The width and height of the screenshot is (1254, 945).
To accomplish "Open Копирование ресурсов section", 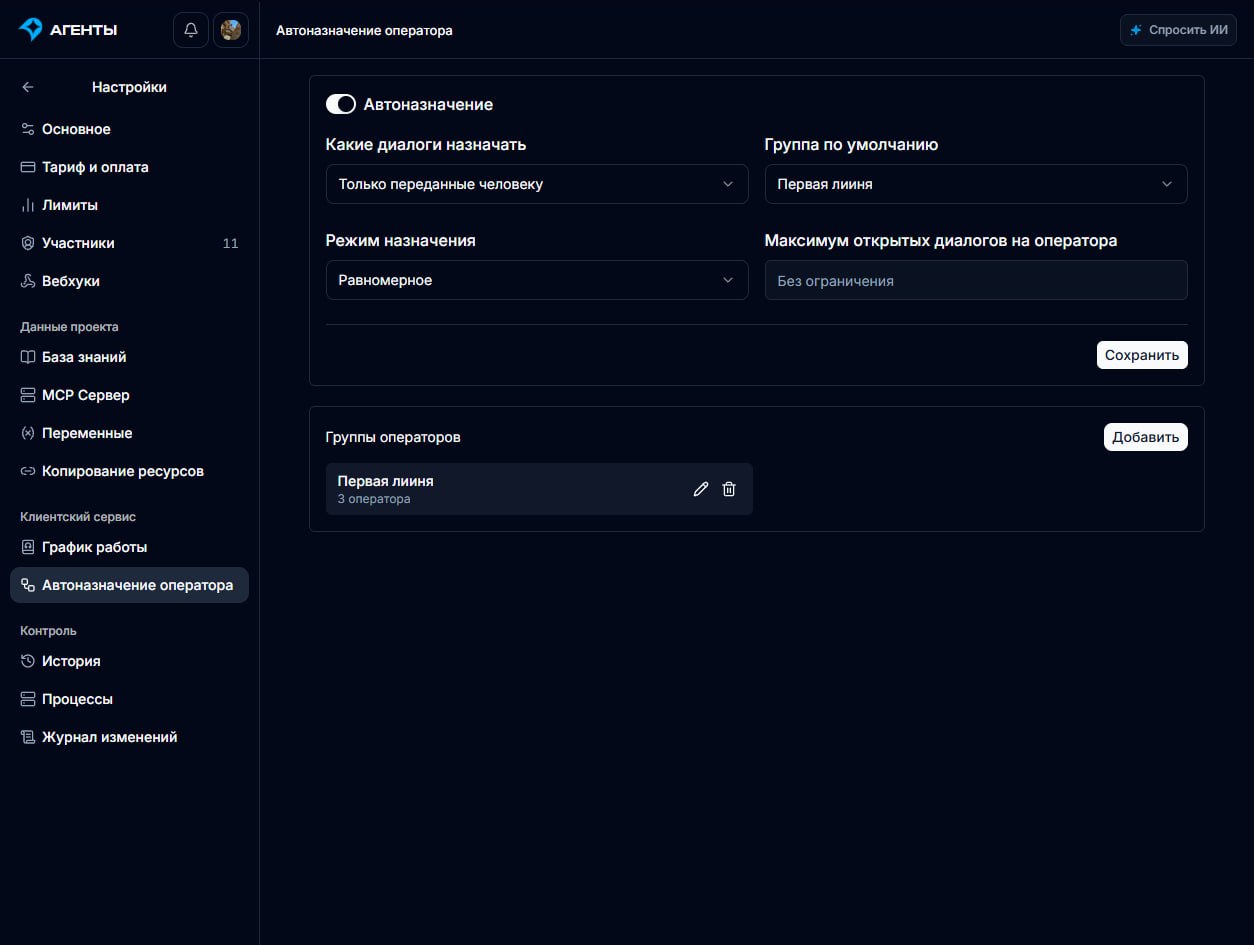I will click(x=129, y=471).
